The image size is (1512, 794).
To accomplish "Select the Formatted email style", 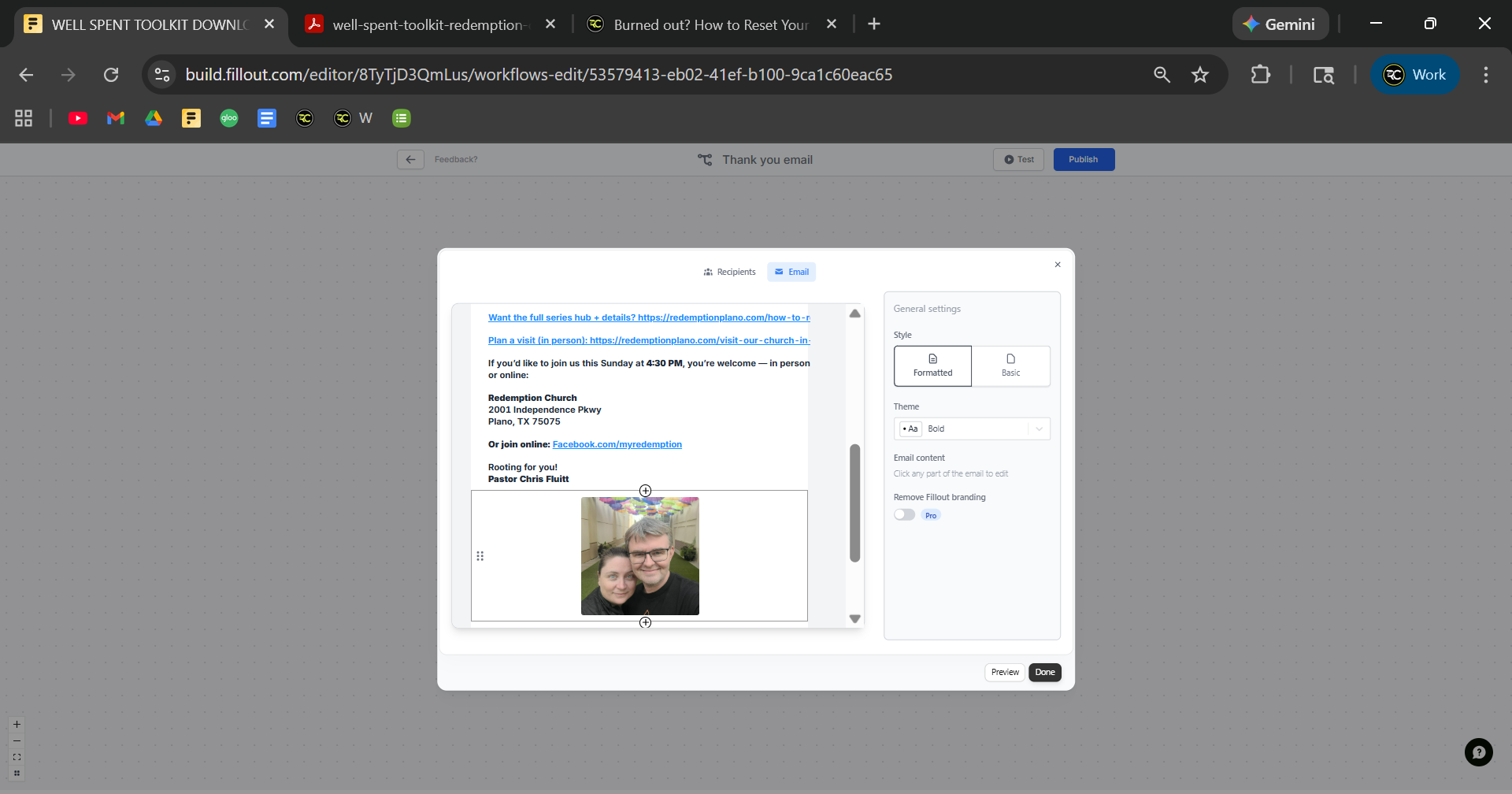I will click(x=932, y=365).
